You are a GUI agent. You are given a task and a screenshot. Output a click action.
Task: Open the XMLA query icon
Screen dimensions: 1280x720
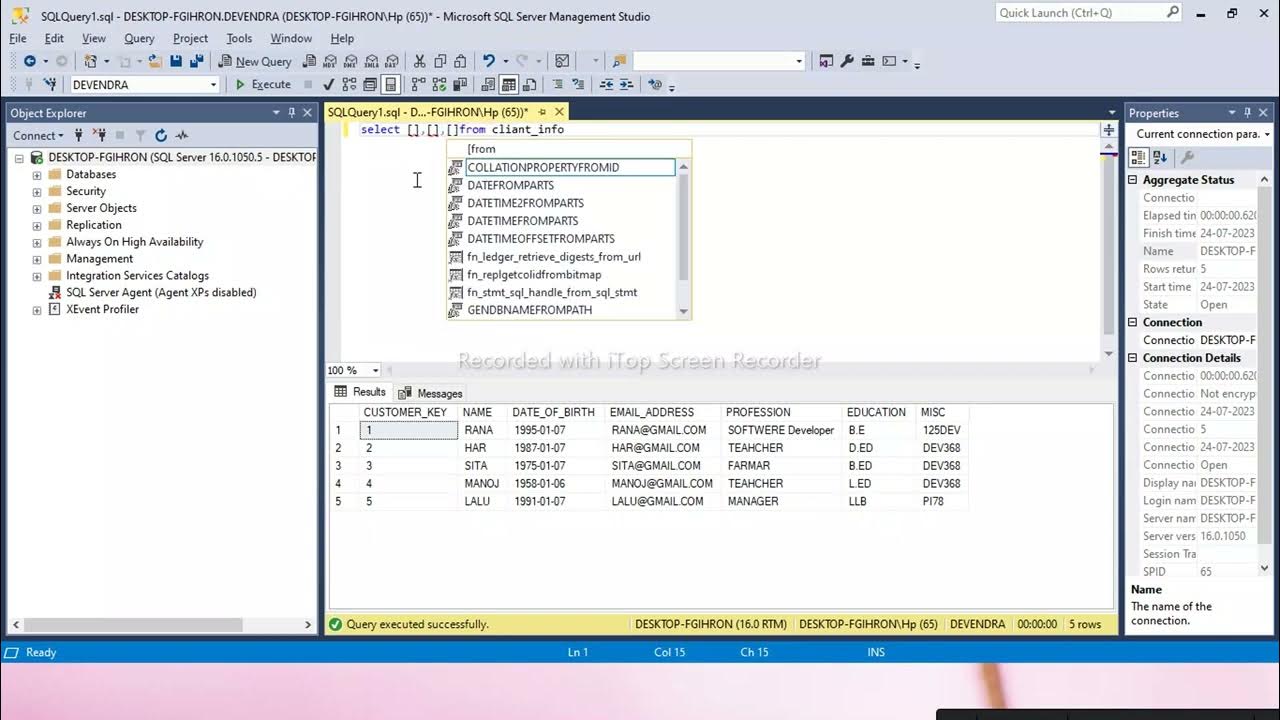372,61
